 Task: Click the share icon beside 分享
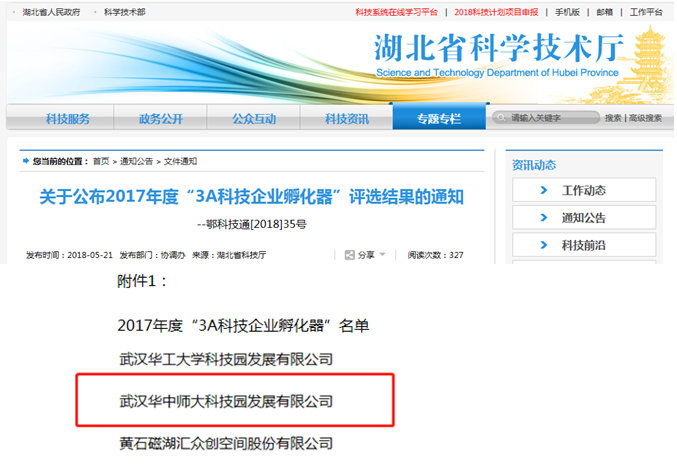pos(349,255)
